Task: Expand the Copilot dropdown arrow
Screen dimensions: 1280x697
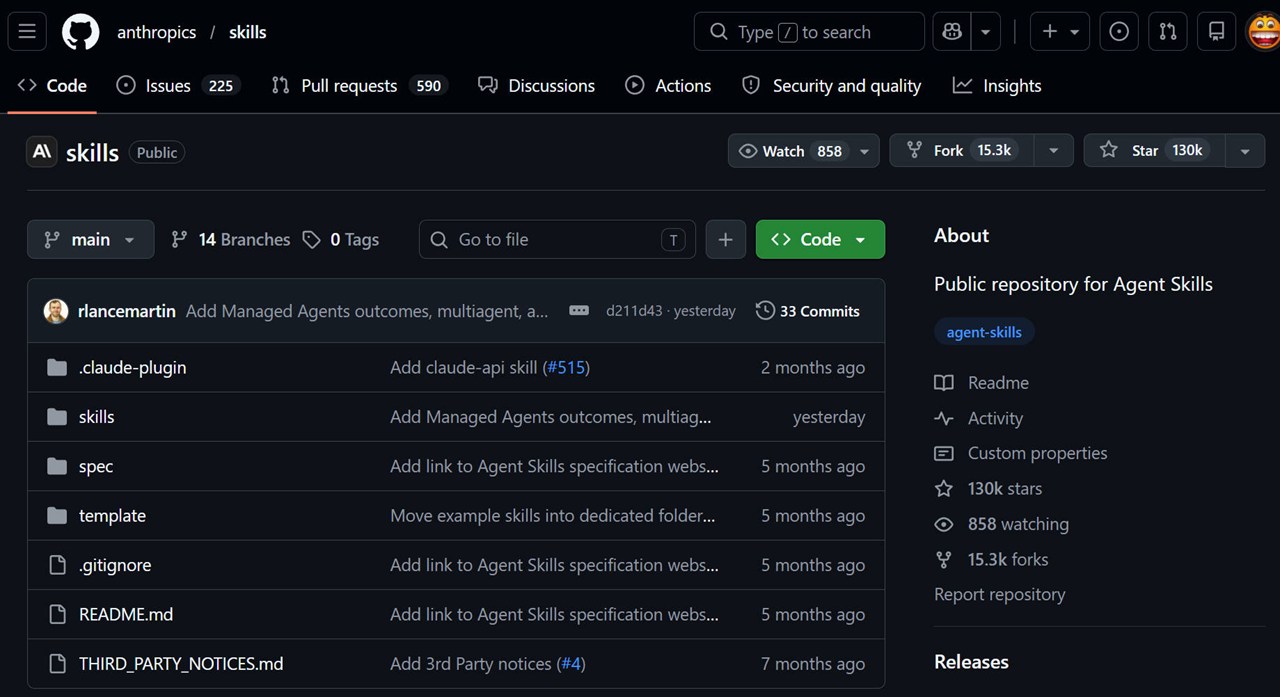Action: 985,32
